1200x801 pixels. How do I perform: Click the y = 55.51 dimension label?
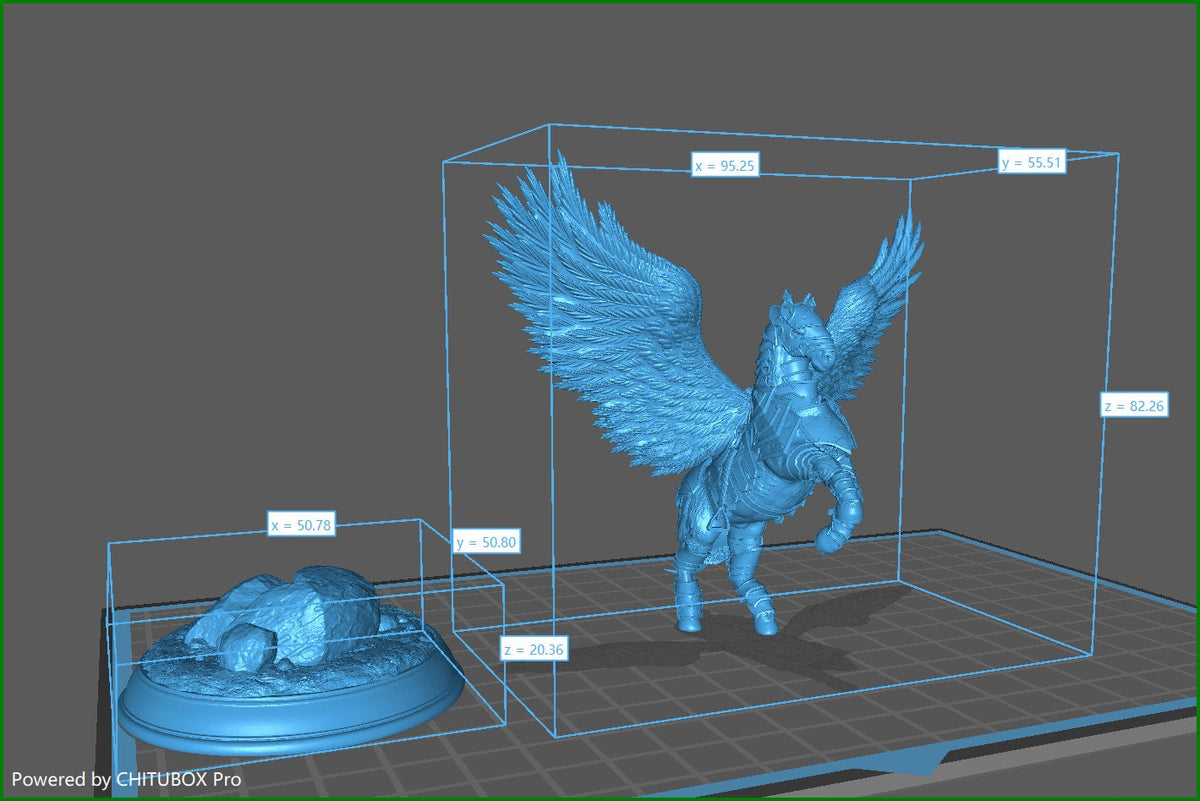pos(1031,162)
